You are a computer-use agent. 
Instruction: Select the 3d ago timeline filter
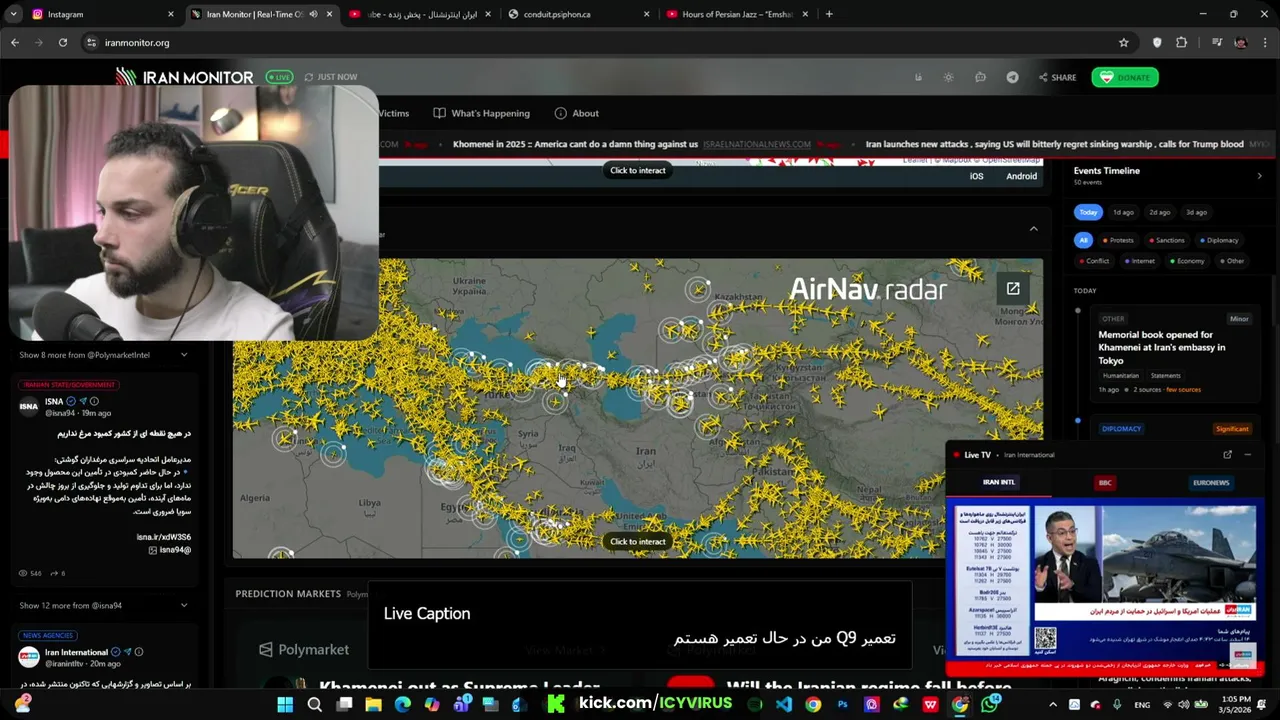click(1196, 212)
